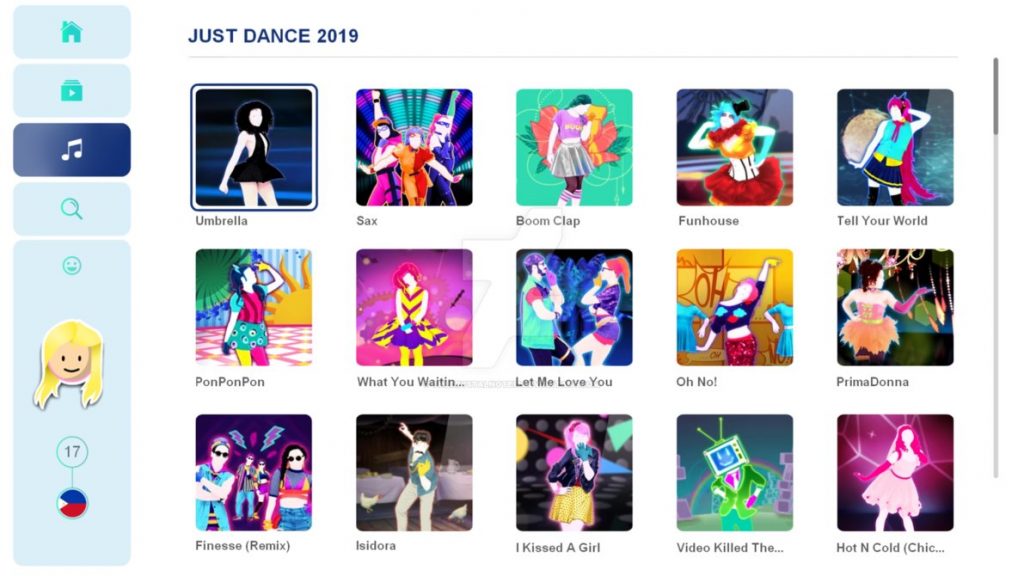Click the level 17 badge
The width and height of the screenshot is (1024, 576).
click(x=72, y=451)
